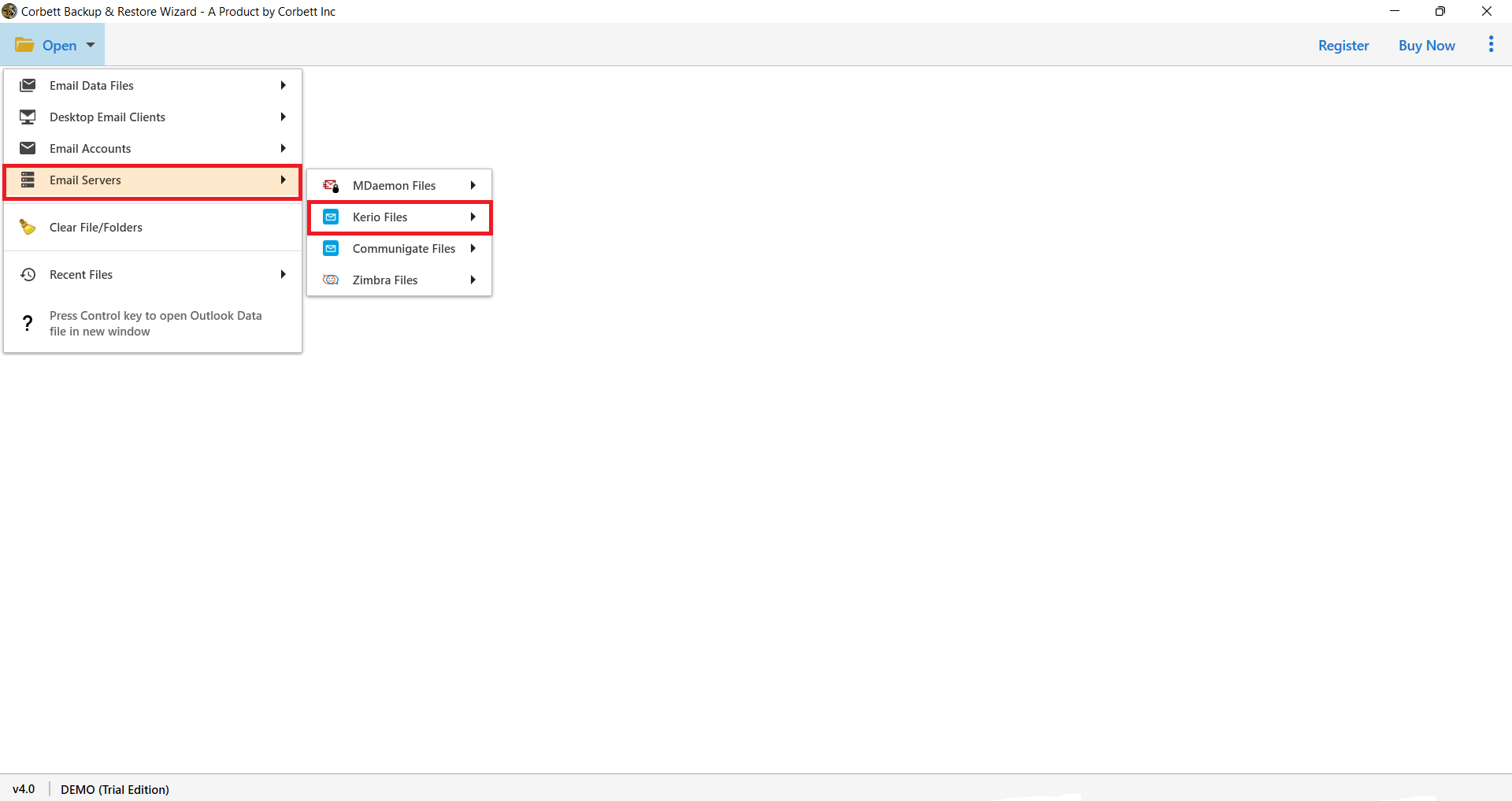This screenshot has height=801, width=1512.
Task: Click the Register link
Action: [x=1343, y=46]
